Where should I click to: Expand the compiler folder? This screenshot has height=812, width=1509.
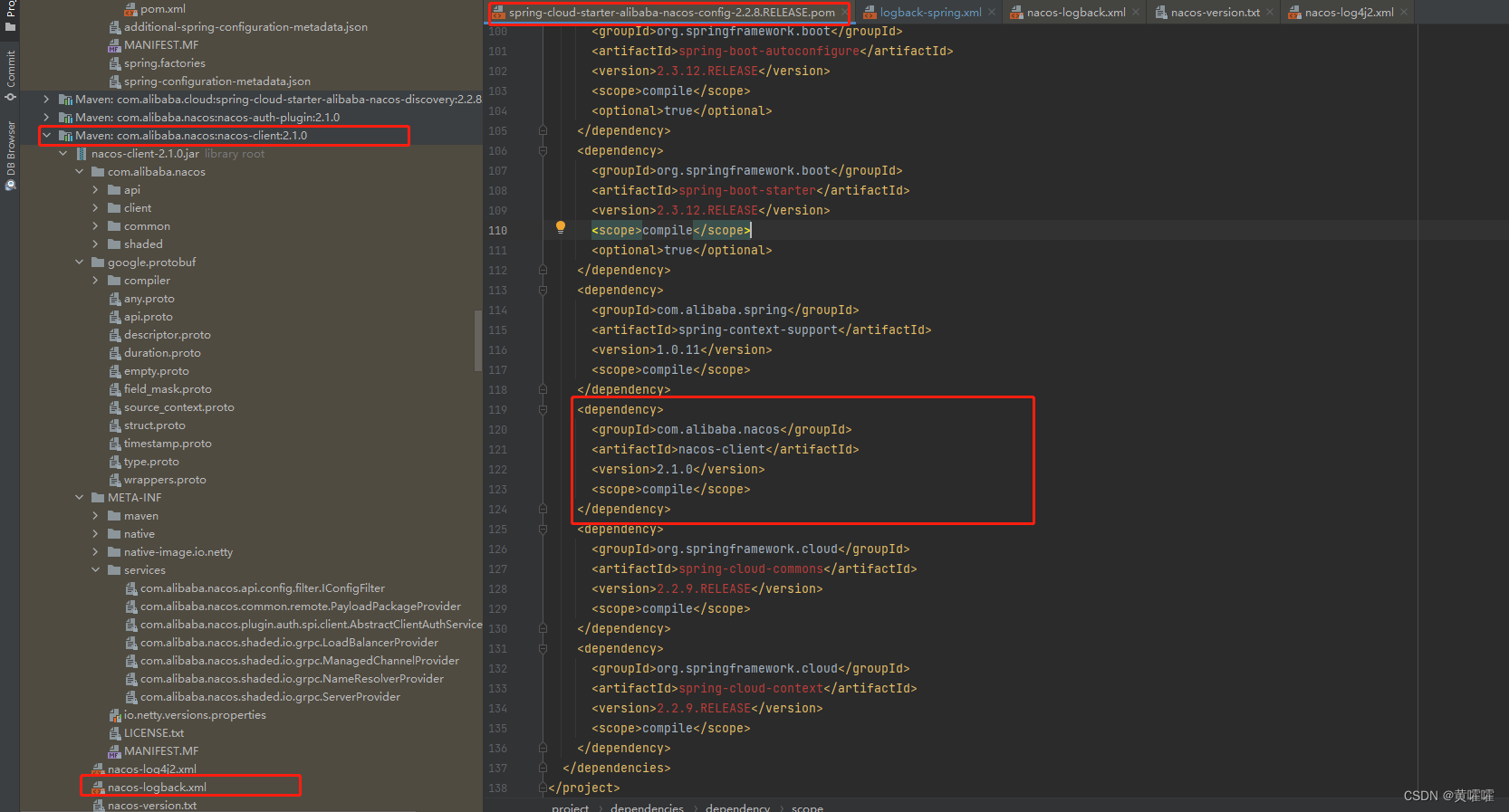tap(95, 281)
